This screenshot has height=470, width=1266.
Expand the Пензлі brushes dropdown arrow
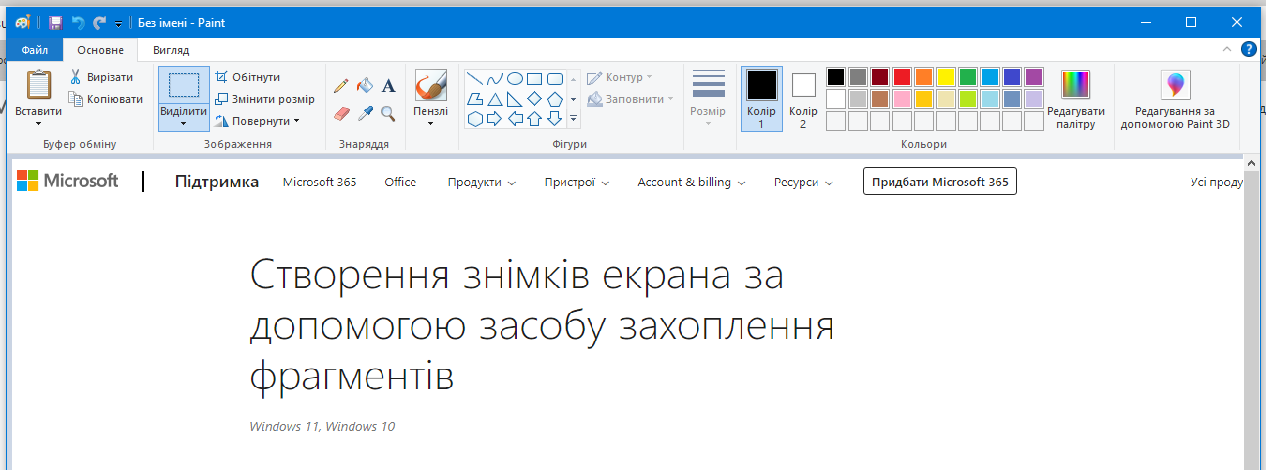click(430, 124)
